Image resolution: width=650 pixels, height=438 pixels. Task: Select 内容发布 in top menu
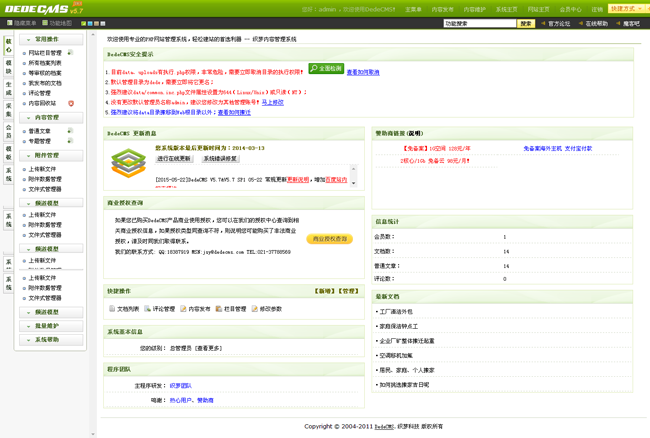[442, 9]
